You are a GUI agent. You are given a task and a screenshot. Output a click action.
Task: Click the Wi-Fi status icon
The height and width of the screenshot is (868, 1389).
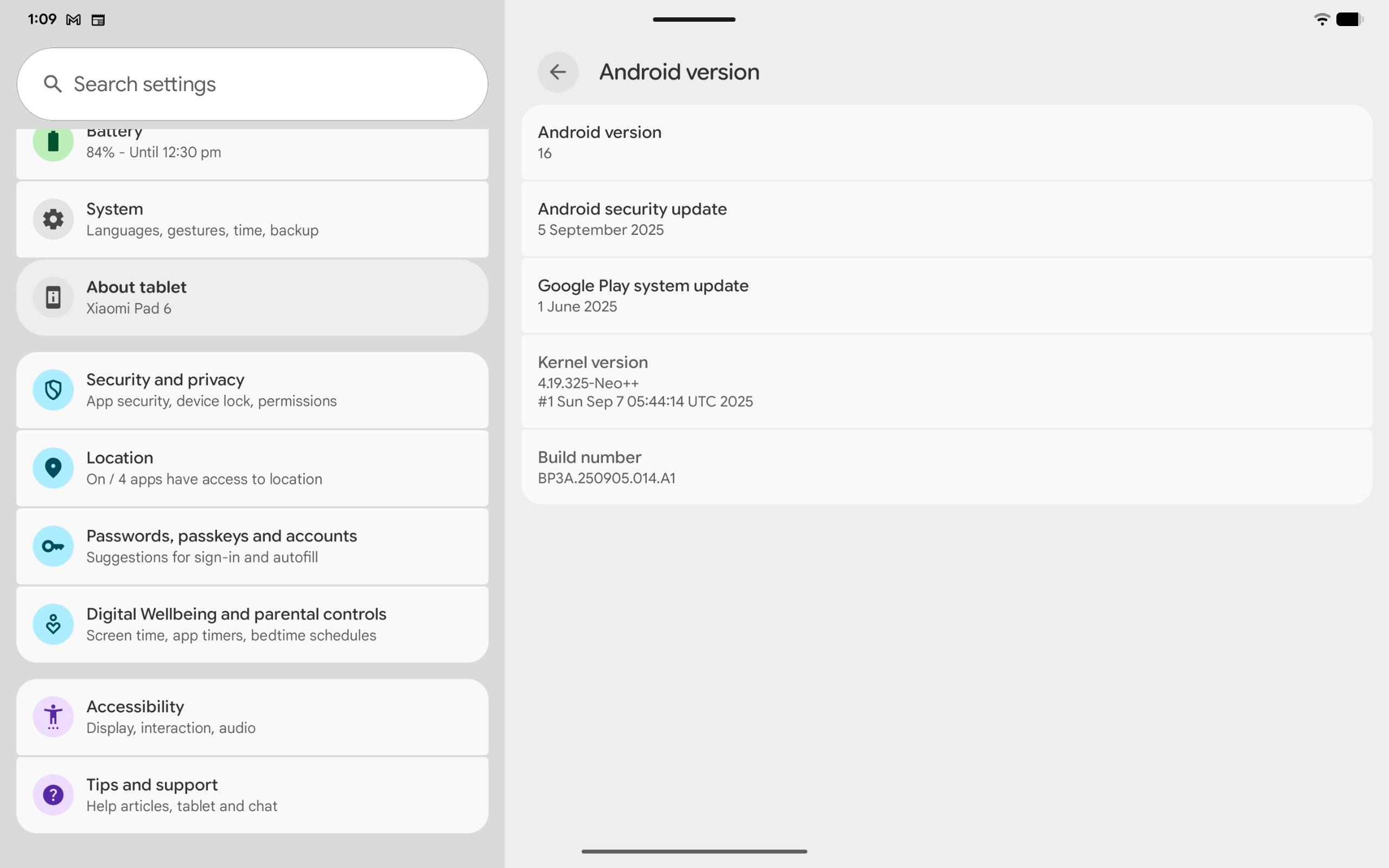click(1321, 20)
